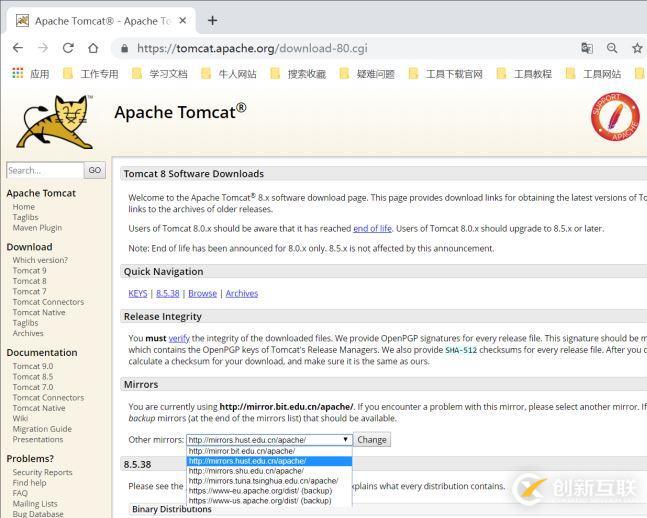Reload the page with refresh icon
Viewport: 647px width, 518px height.
pos(68,48)
